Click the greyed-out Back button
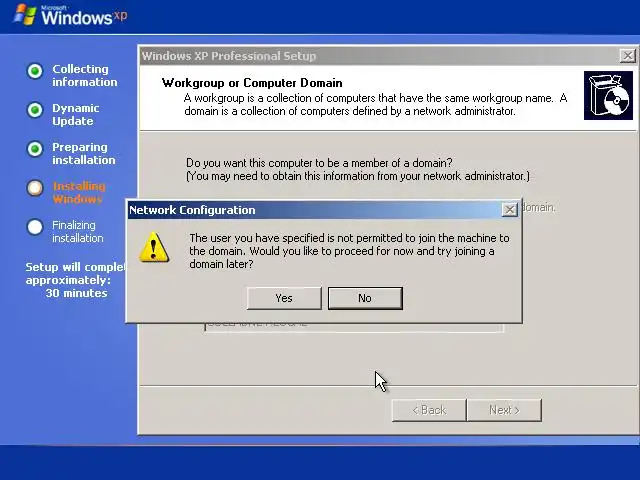The width and height of the screenshot is (640, 480). tap(429, 410)
